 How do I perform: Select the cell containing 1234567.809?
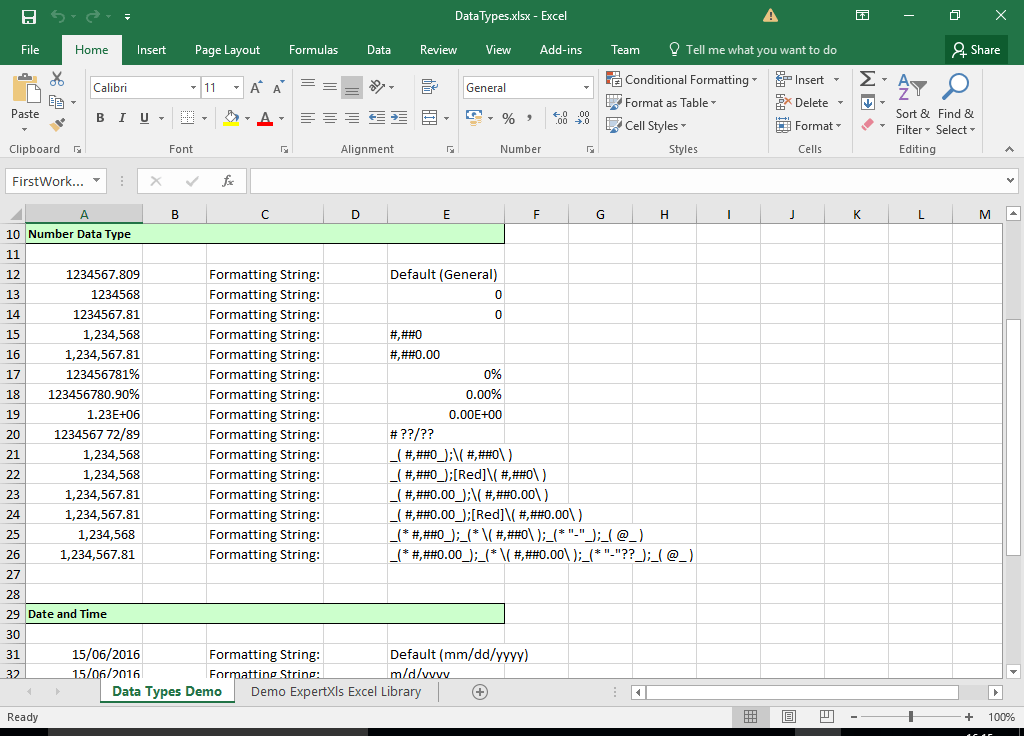[x=84, y=274]
